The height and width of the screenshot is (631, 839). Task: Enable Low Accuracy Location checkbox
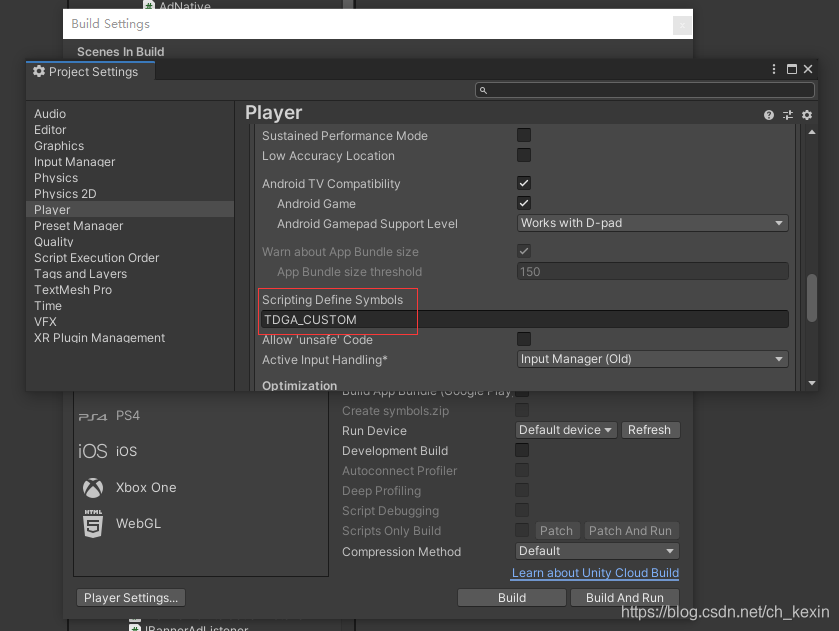tap(524, 155)
